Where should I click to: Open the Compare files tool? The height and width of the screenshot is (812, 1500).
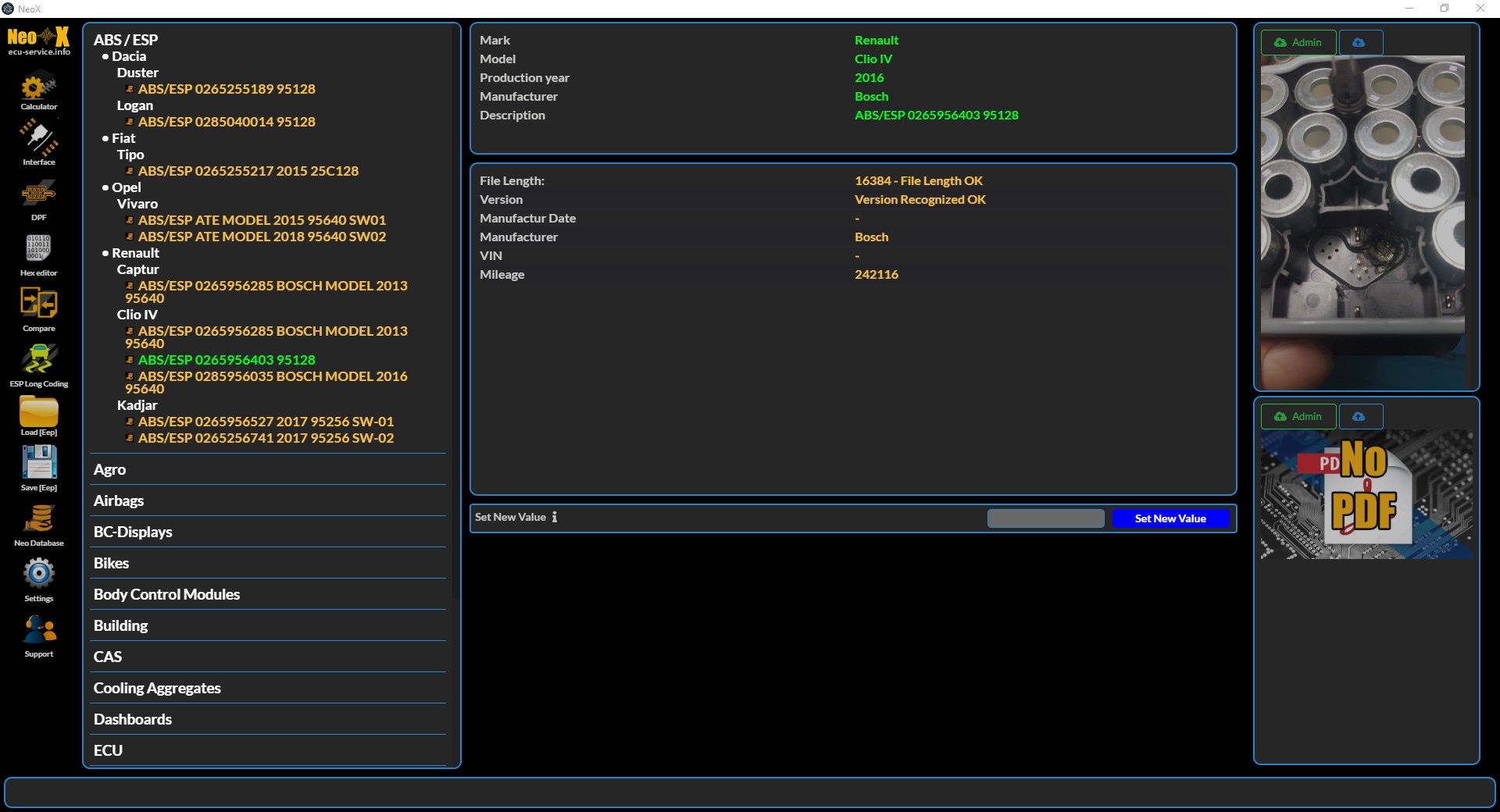[38, 310]
